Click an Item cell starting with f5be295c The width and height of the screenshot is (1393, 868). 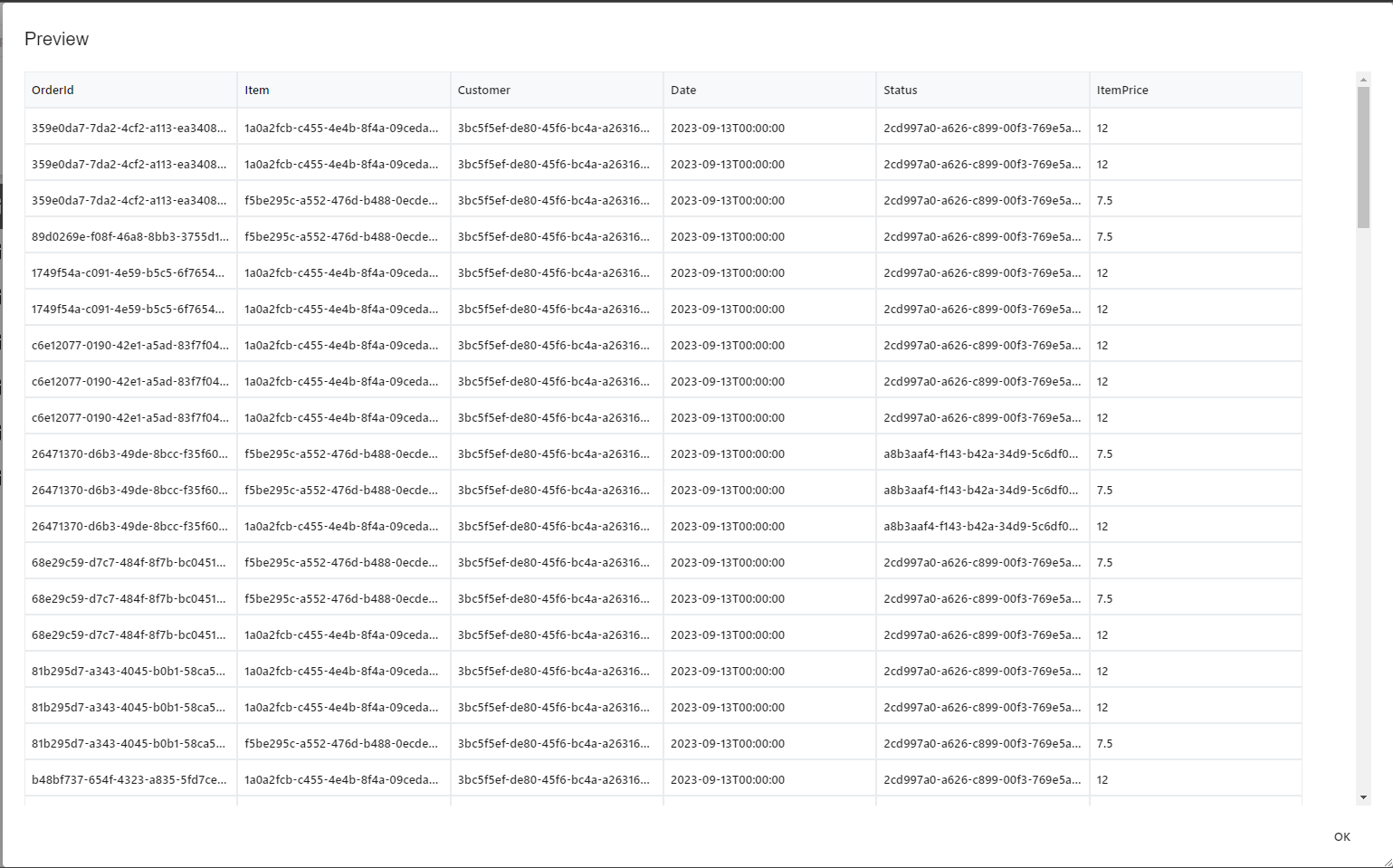[341, 199]
